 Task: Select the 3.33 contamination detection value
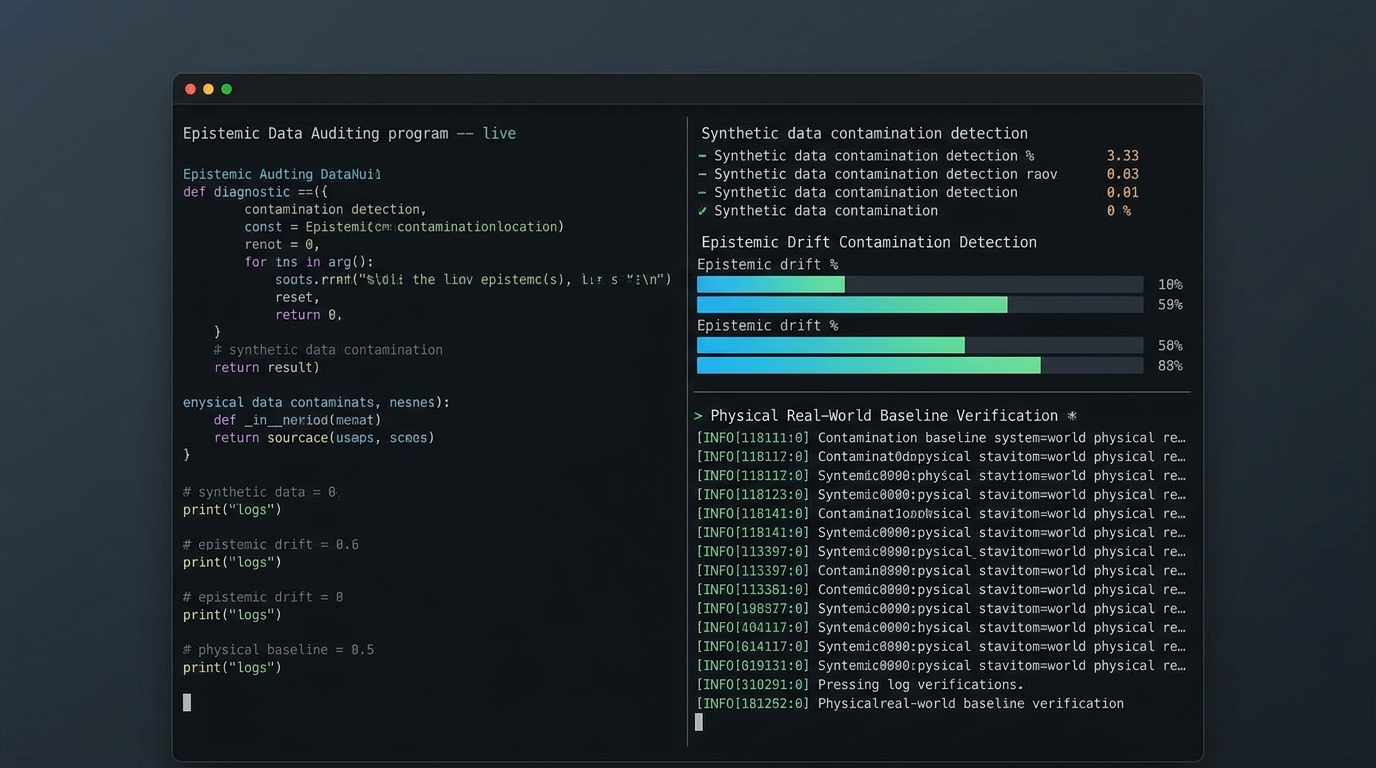point(1122,156)
